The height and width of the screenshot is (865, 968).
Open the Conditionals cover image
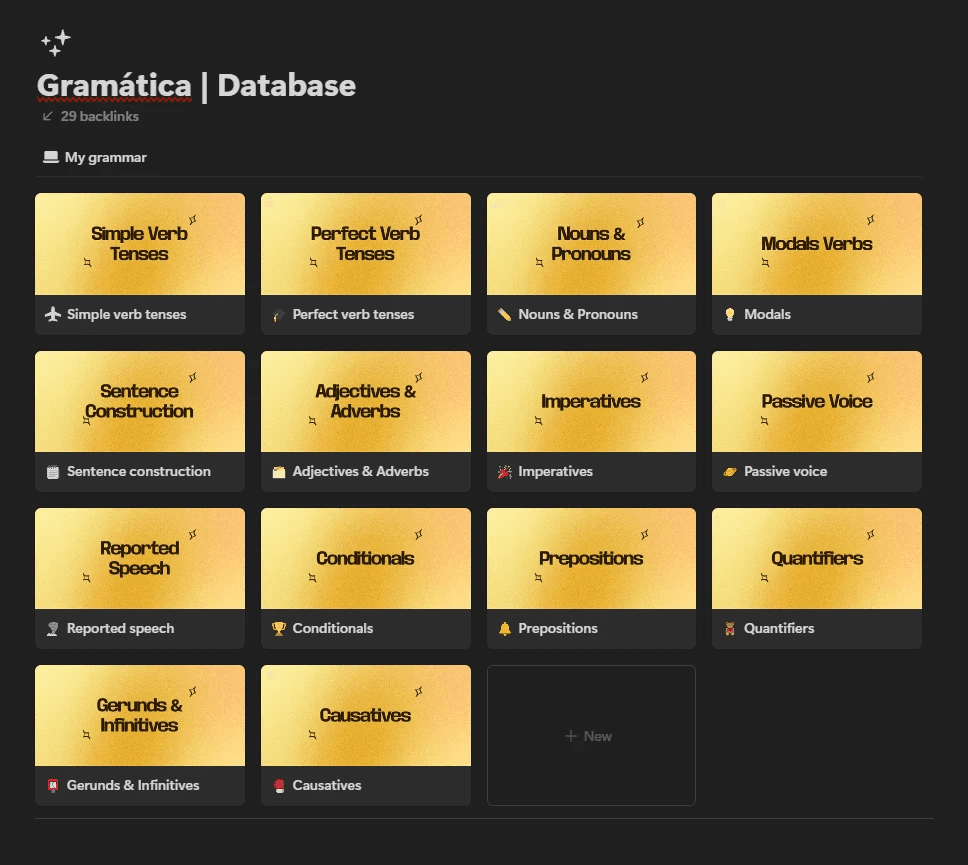pos(366,558)
